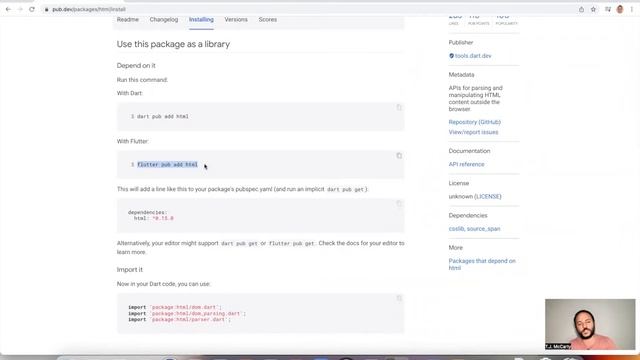Copy the dependencies yaml snippet
Image resolution: width=640 pixels, height=360 pixels.
pos(399,204)
